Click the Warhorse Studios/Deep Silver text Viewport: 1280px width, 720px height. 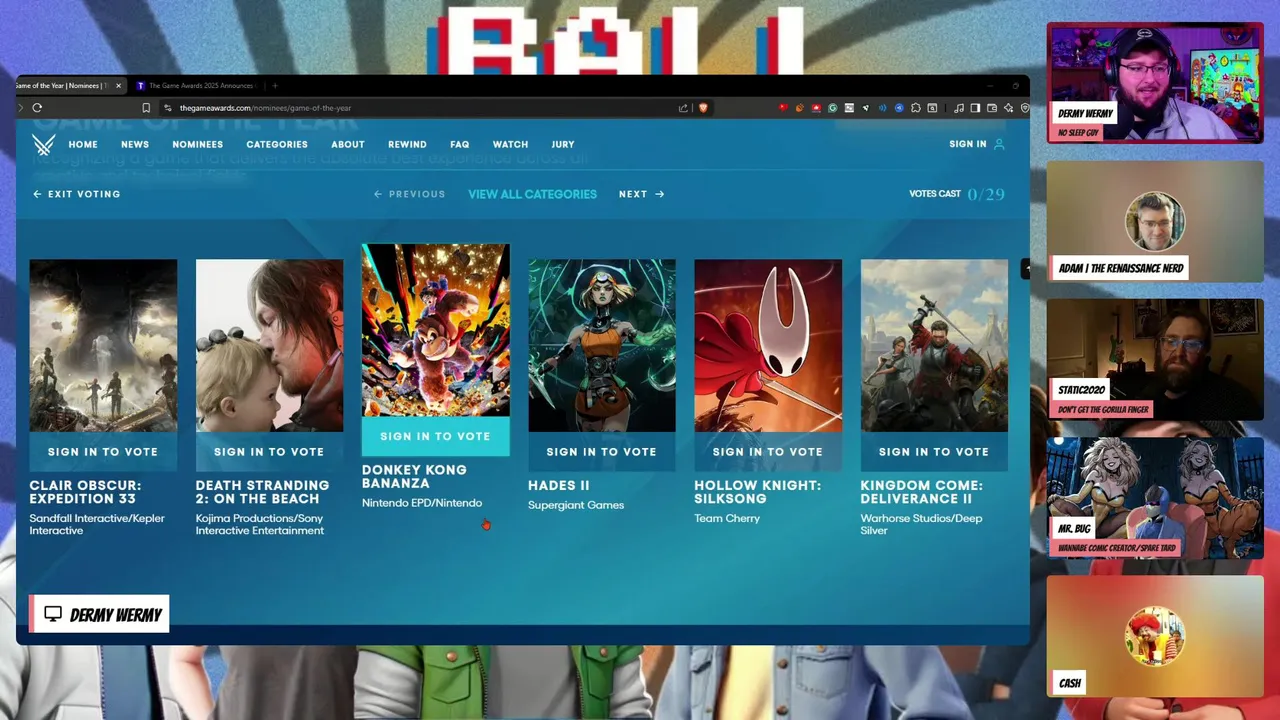pyautogui.click(x=922, y=524)
